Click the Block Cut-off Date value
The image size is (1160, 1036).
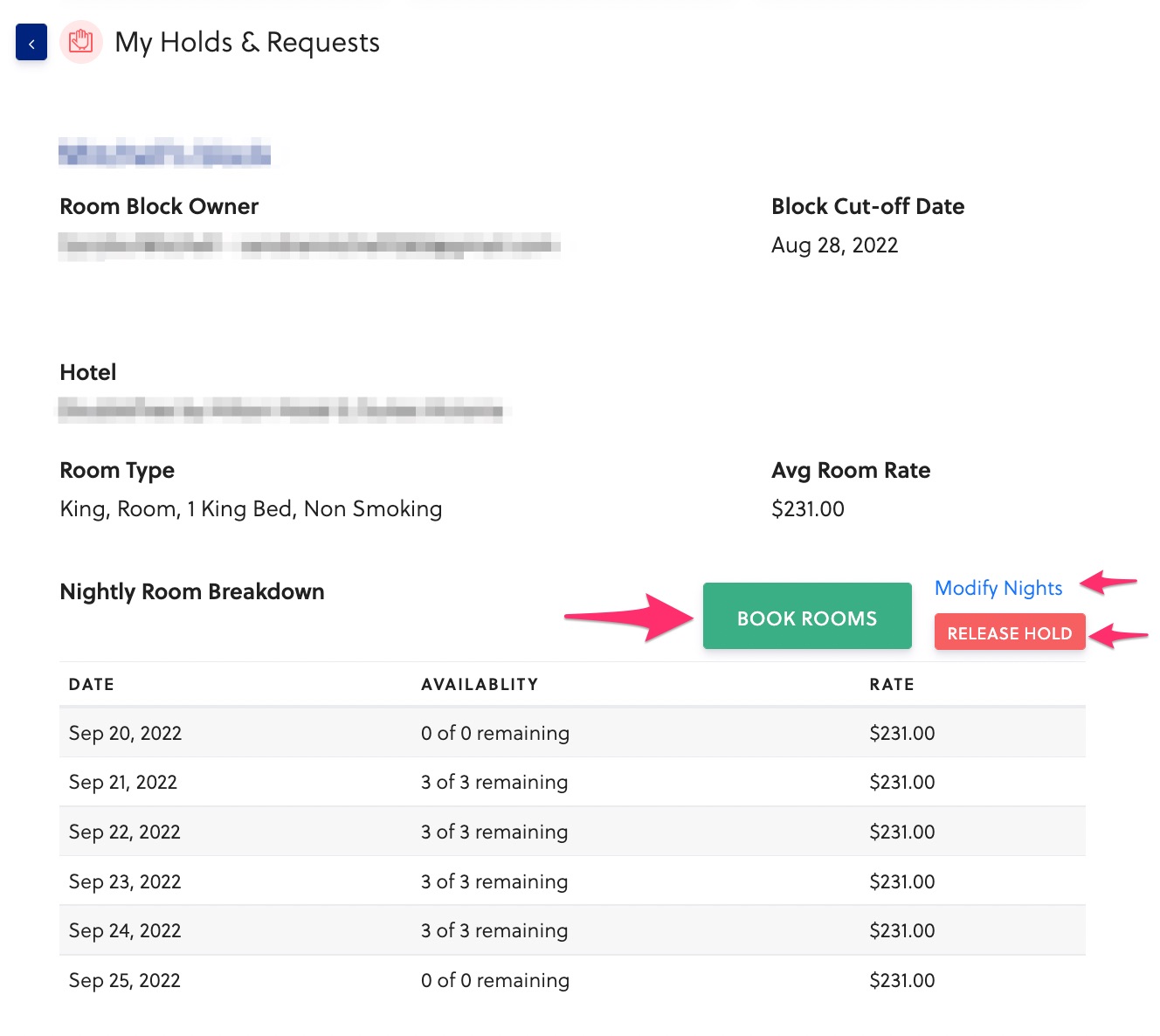tap(834, 245)
